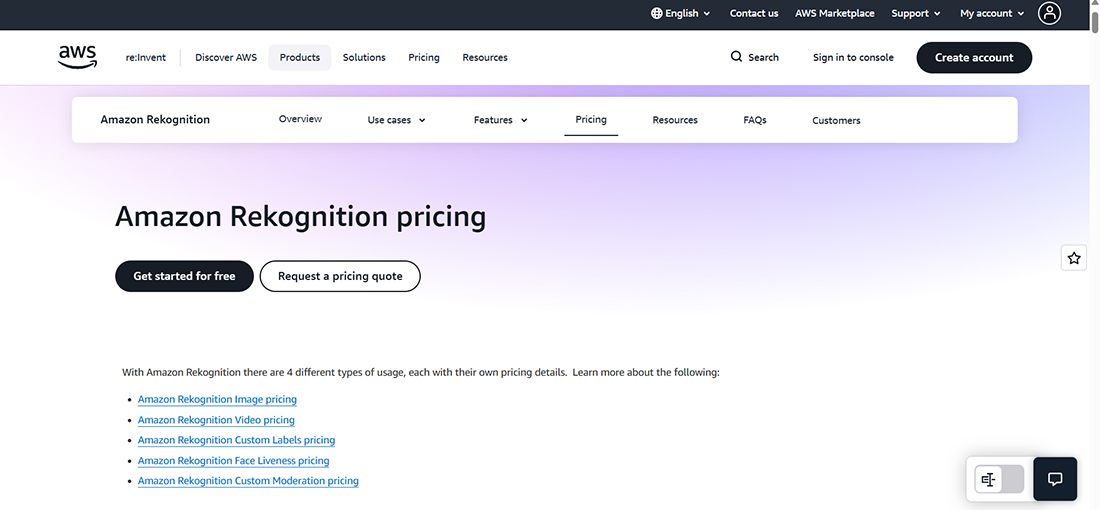Open the Discover AWS menu

pos(226,58)
